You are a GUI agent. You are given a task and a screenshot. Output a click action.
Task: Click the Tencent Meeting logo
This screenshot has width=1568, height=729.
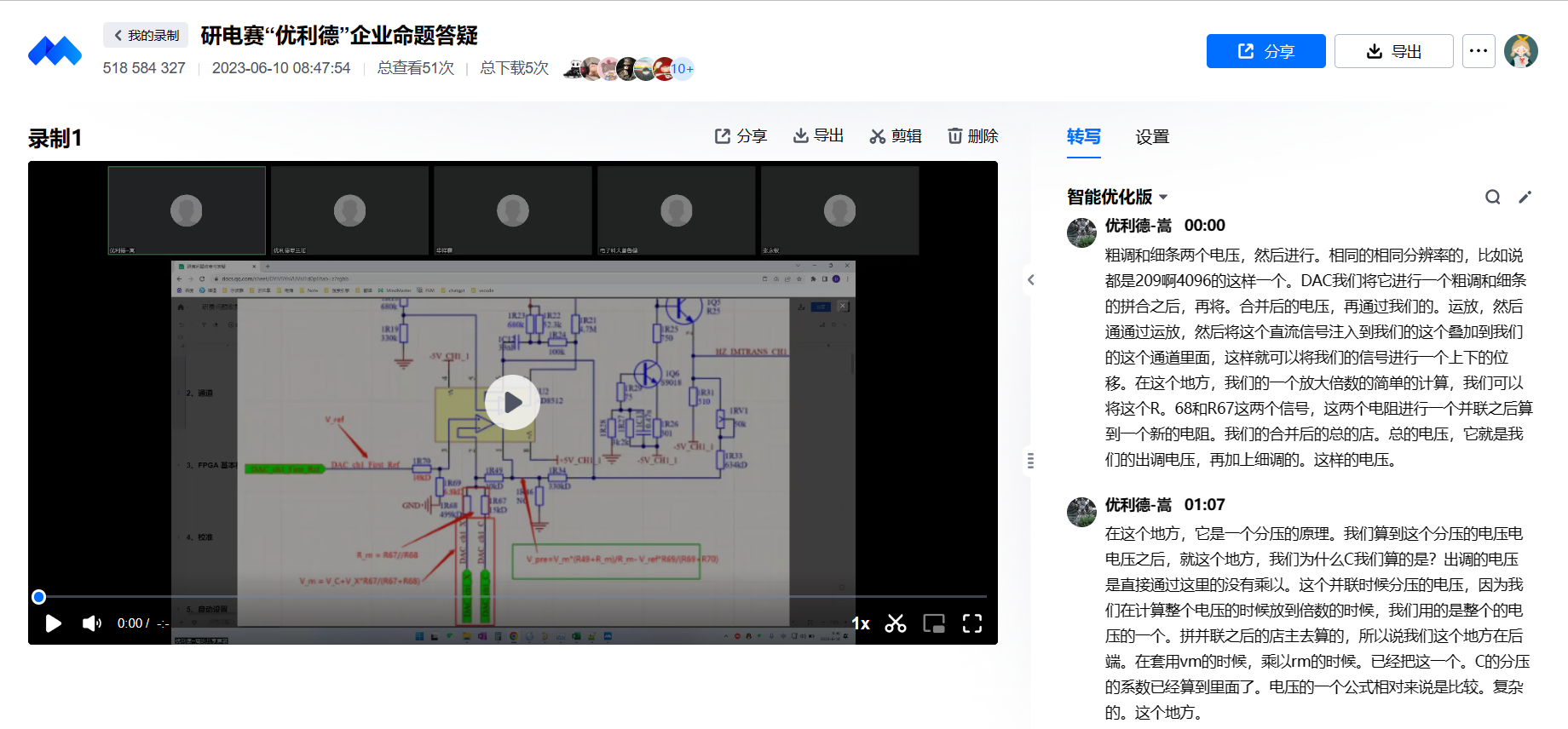tap(55, 51)
